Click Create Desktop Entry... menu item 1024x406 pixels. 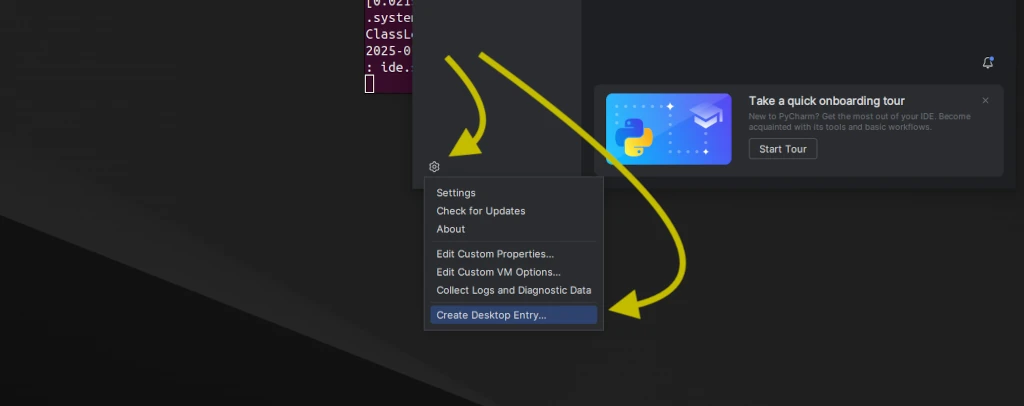point(513,315)
